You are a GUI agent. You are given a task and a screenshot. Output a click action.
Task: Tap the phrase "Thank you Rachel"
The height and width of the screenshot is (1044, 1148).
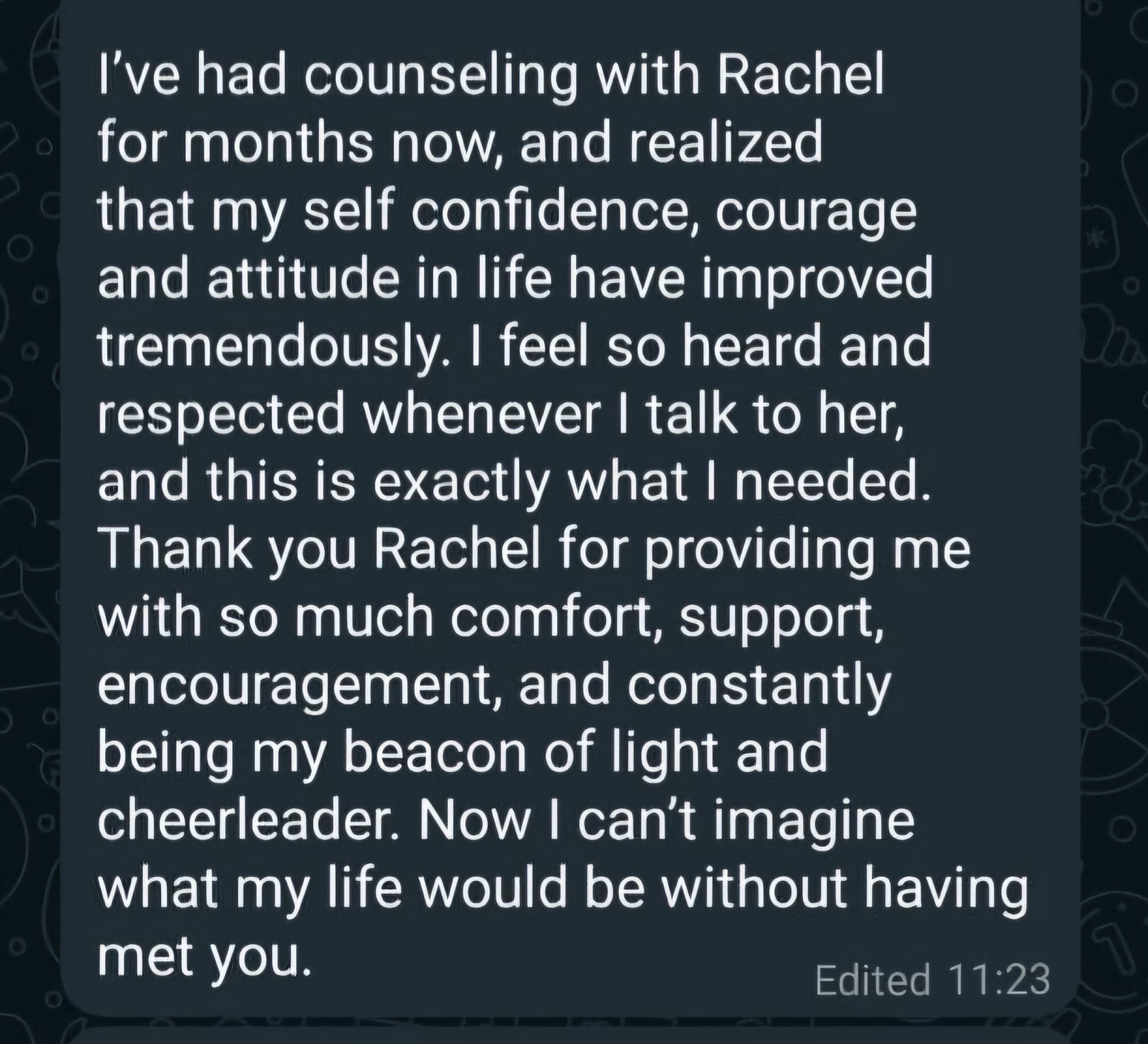(319, 550)
